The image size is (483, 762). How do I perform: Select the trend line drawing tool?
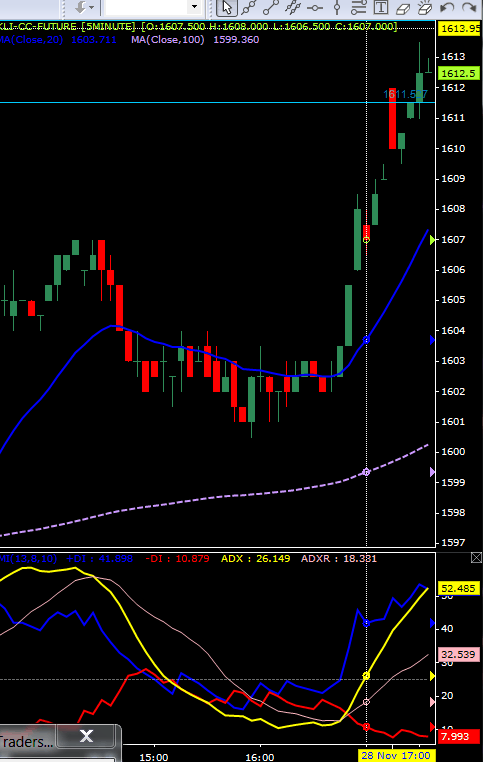(x=271, y=7)
